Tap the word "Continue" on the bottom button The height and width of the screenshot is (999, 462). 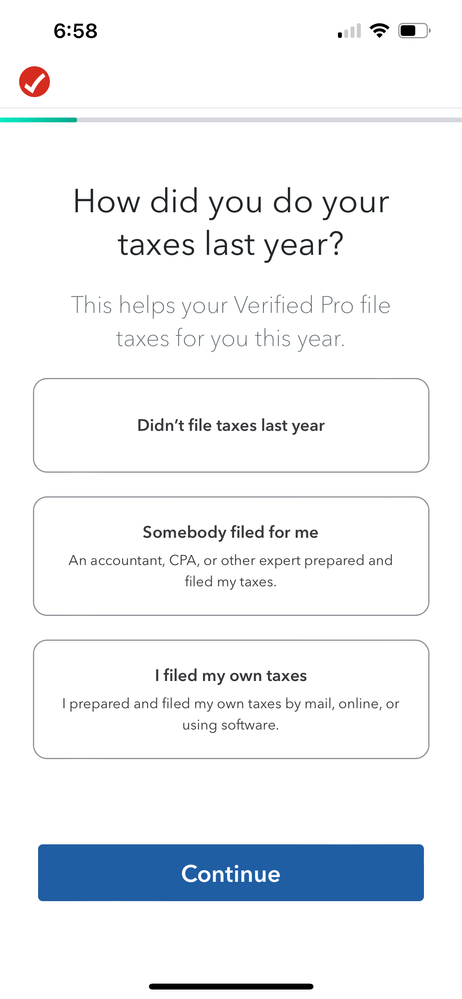pyautogui.click(x=231, y=873)
